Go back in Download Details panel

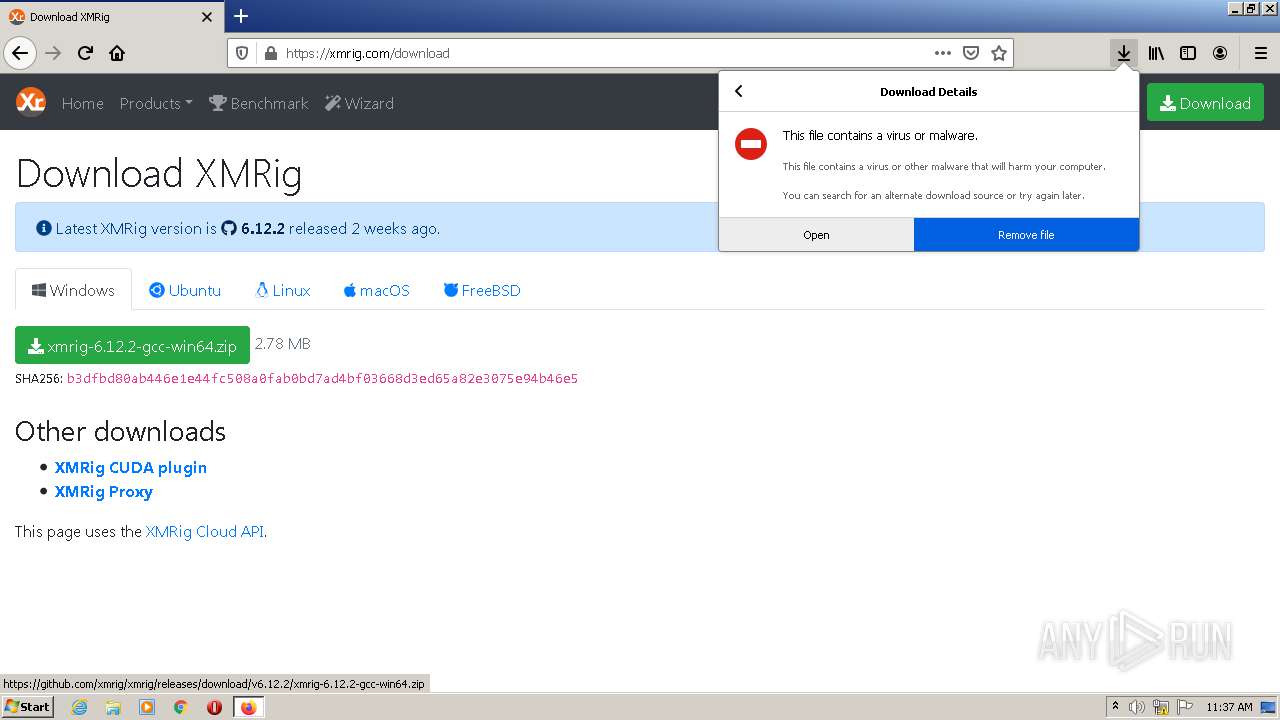(739, 91)
